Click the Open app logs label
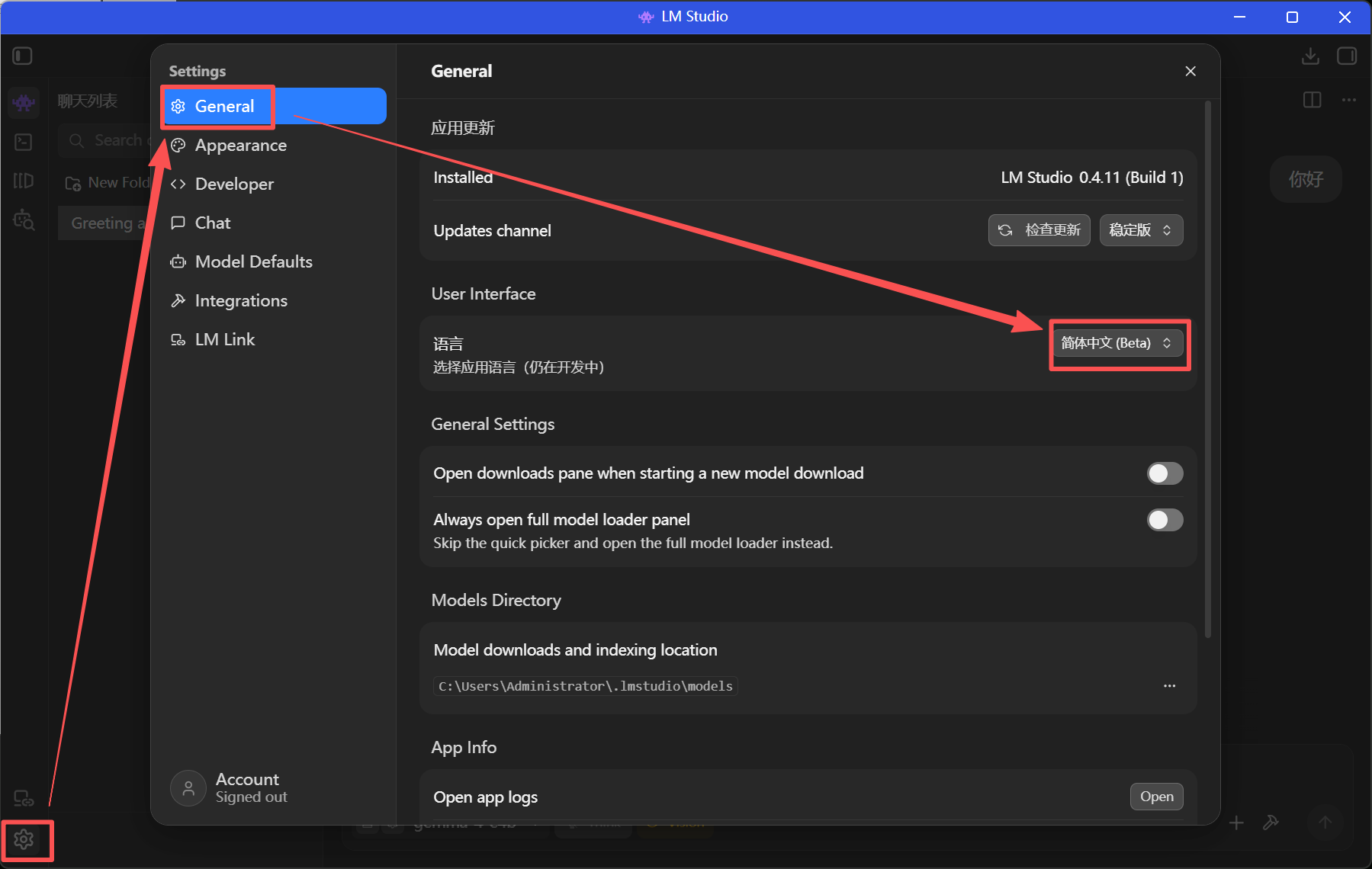This screenshot has height=869, width=1372. pos(485,797)
